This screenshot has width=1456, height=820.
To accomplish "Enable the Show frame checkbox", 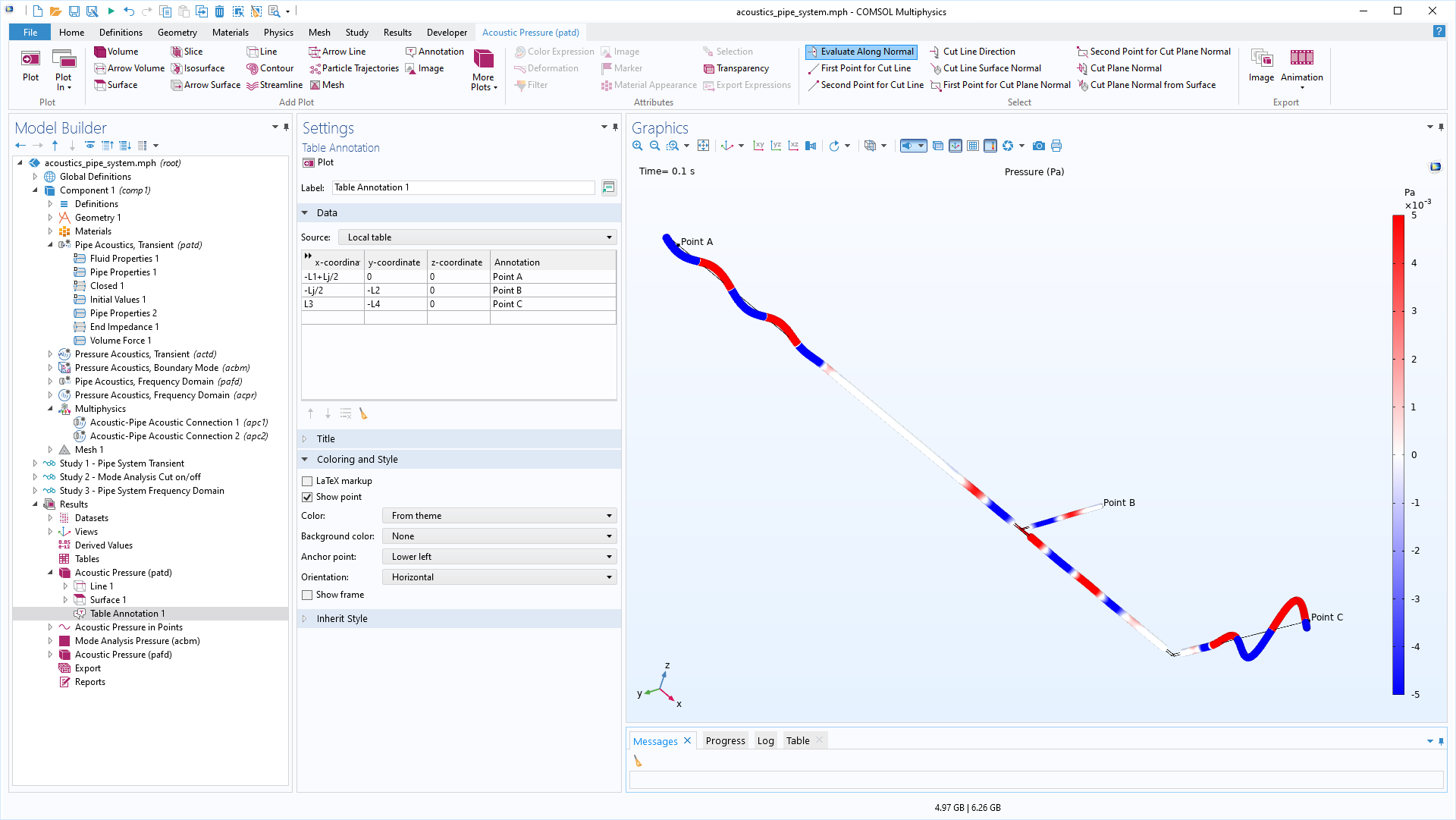I will (x=307, y=595).
